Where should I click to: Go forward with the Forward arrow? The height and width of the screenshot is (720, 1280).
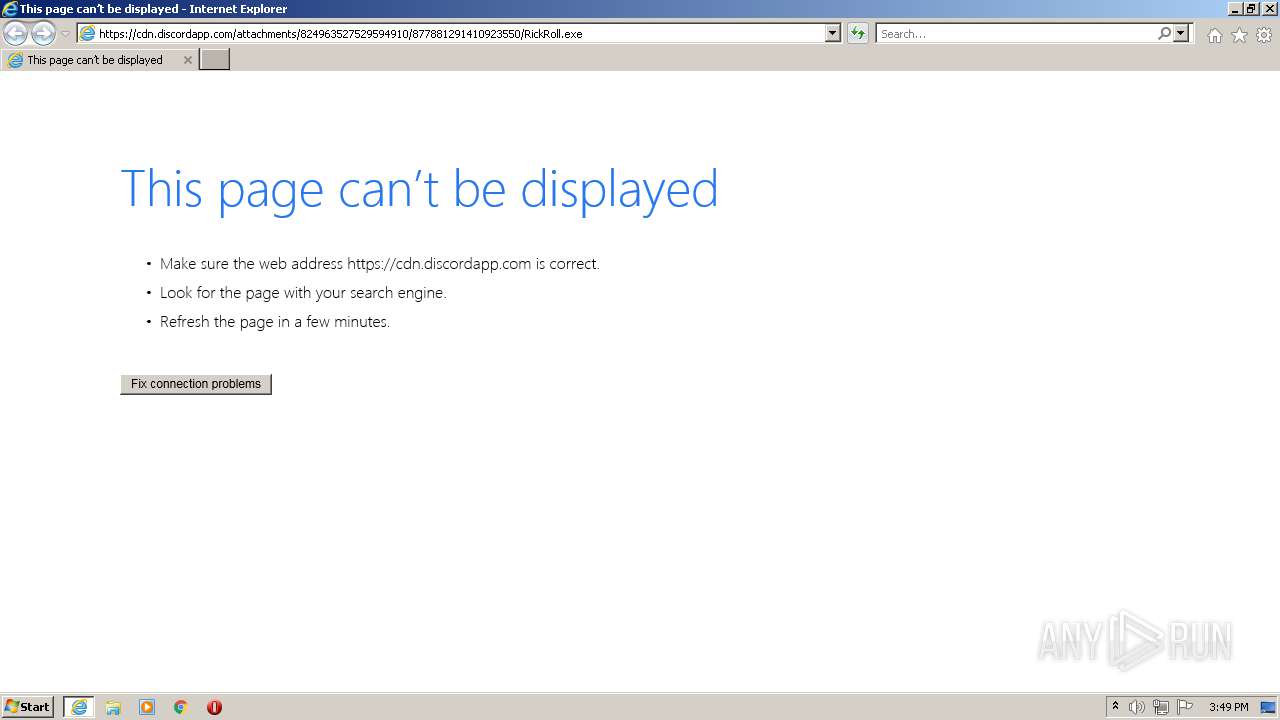(x=43, y=33)
